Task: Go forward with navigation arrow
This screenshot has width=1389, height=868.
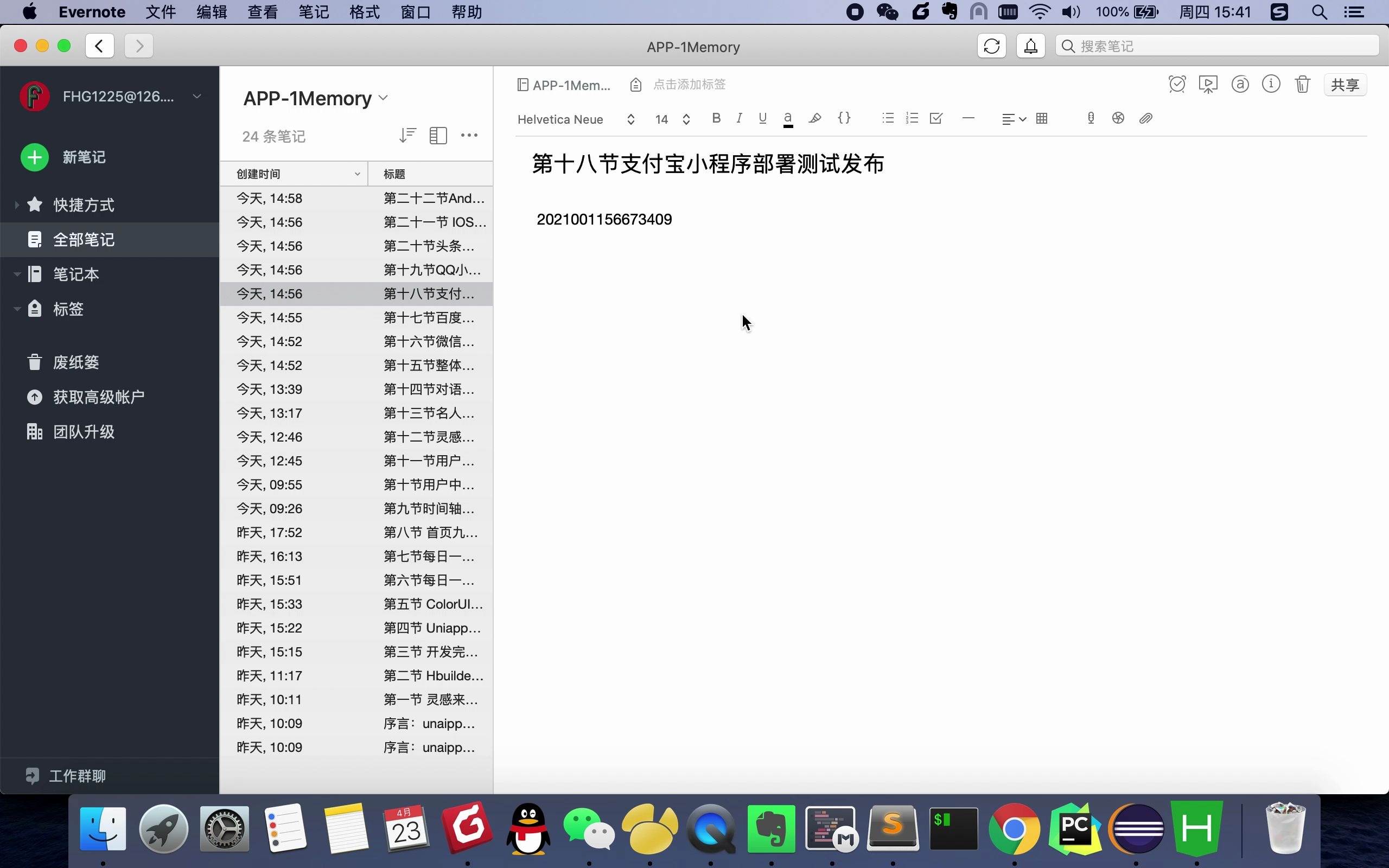Action: coord(139,46)
